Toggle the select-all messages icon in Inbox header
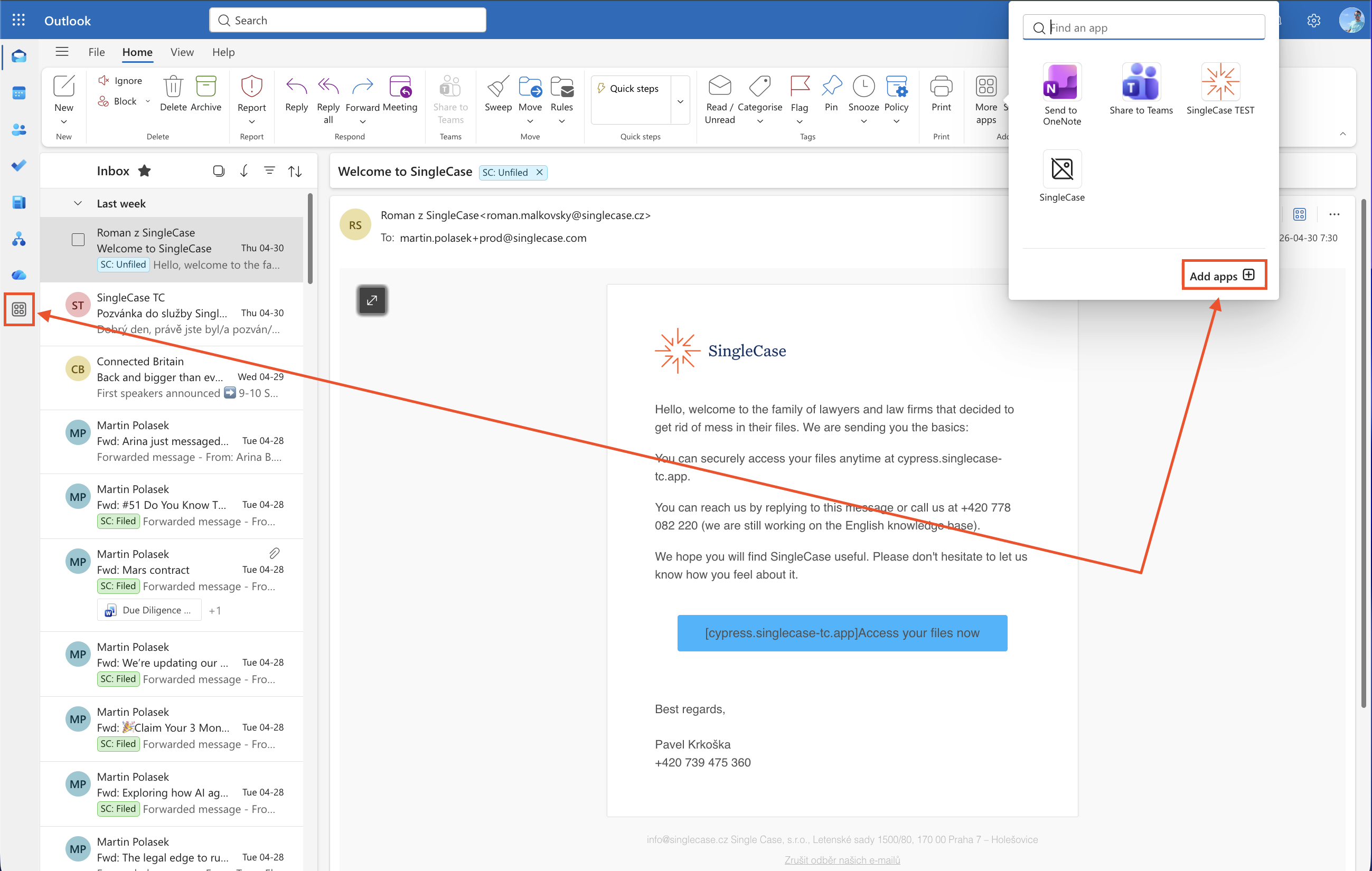The image size is (1372, 871). point(218,171)
